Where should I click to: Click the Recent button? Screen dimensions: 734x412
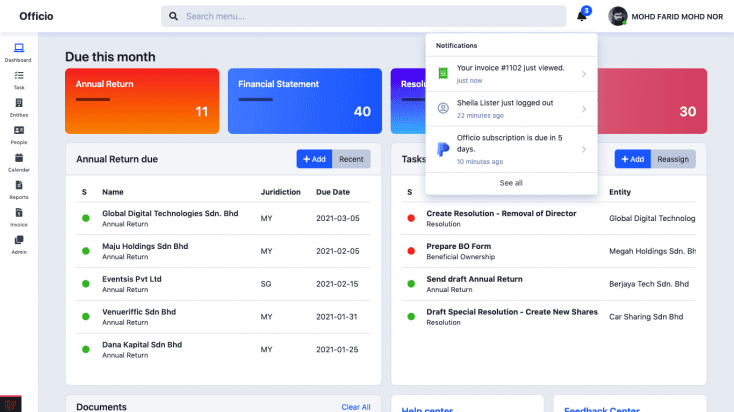pyautogui.click(x=351, y=159)
